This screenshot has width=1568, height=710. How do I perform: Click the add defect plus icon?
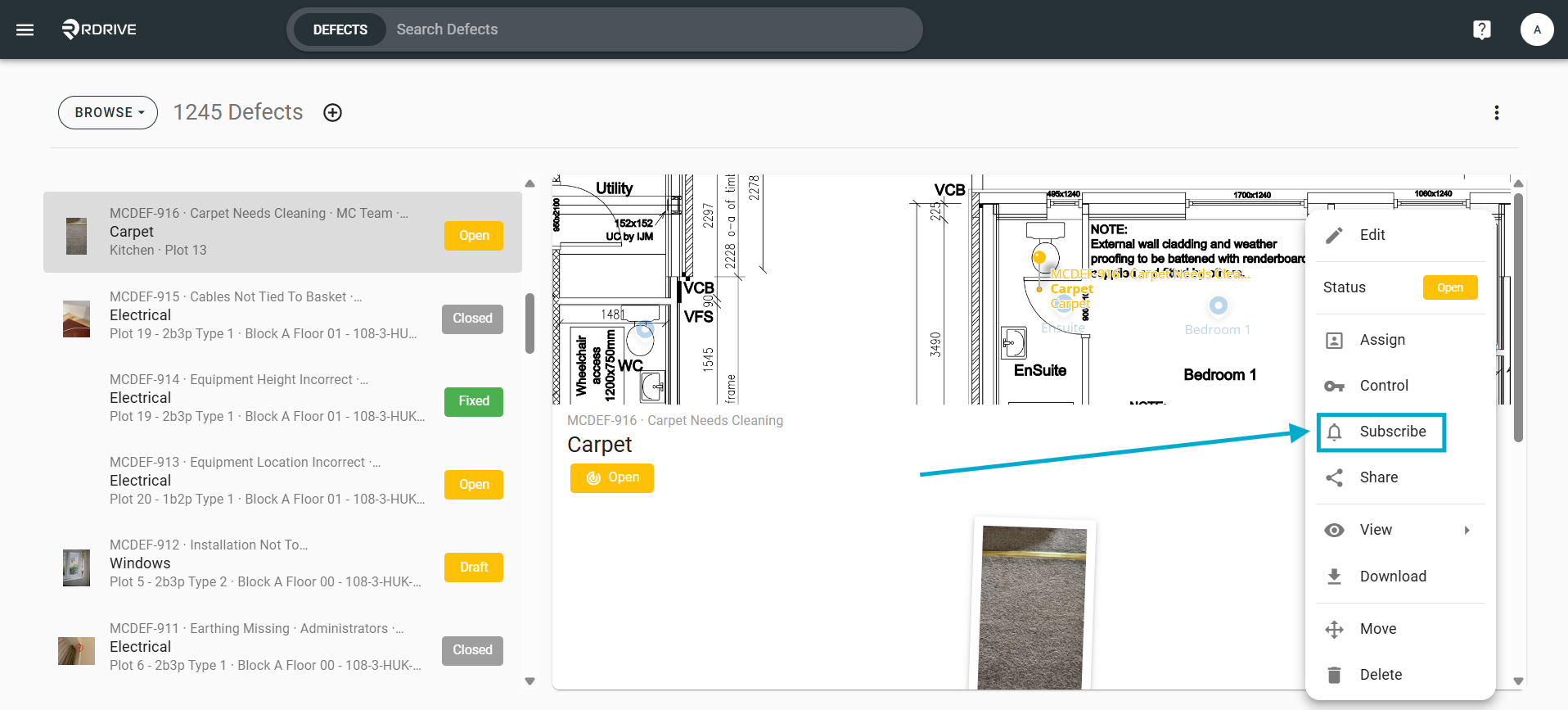(332, 113)
